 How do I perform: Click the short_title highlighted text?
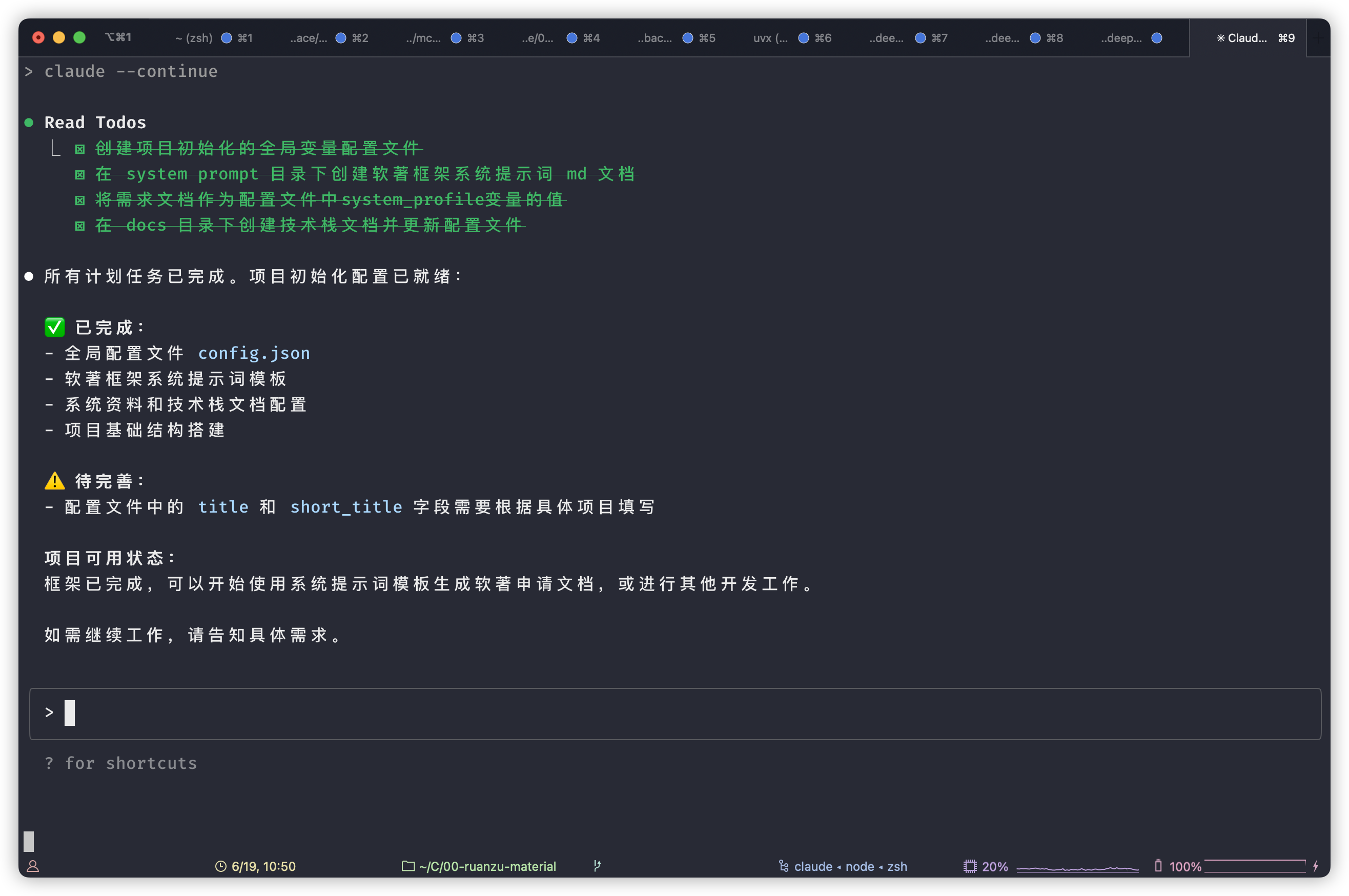(x=345, y=507)
